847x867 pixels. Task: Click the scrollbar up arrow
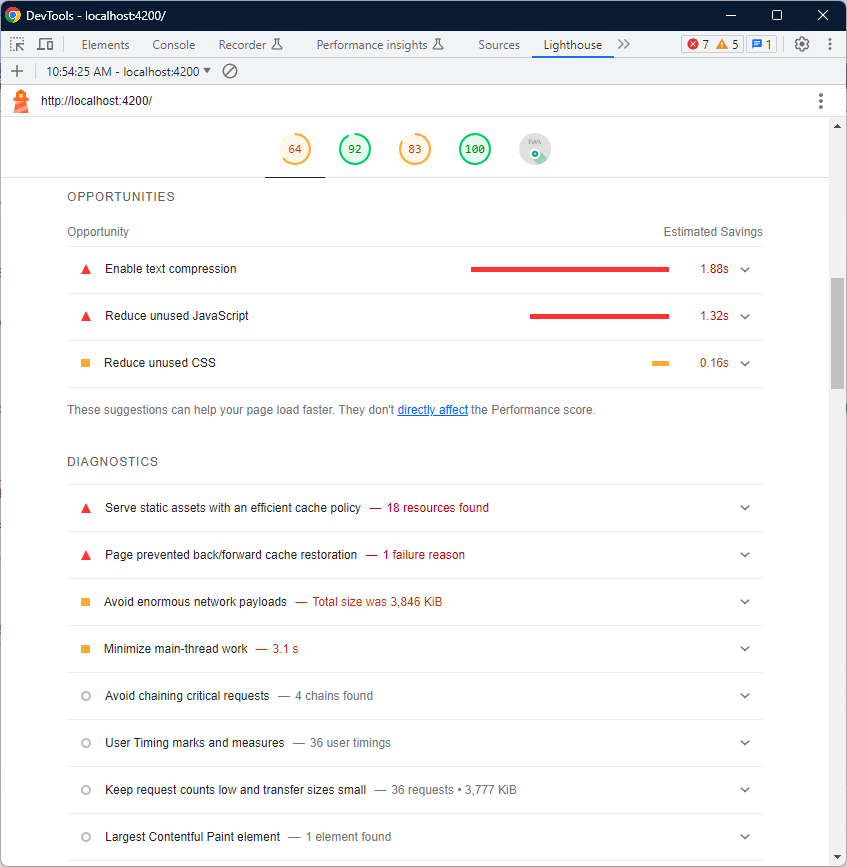(x=838, y=126)
